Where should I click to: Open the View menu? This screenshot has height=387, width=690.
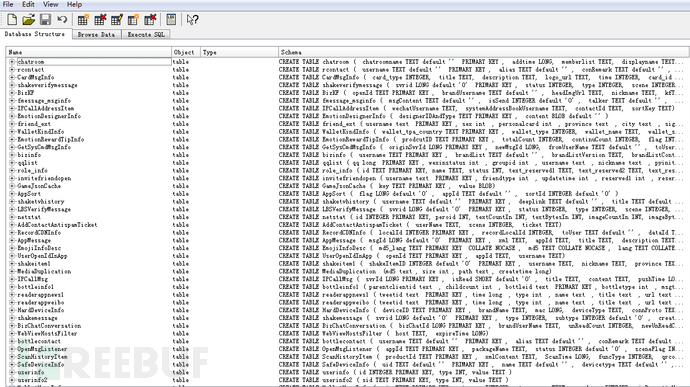(x=51, y=4)
